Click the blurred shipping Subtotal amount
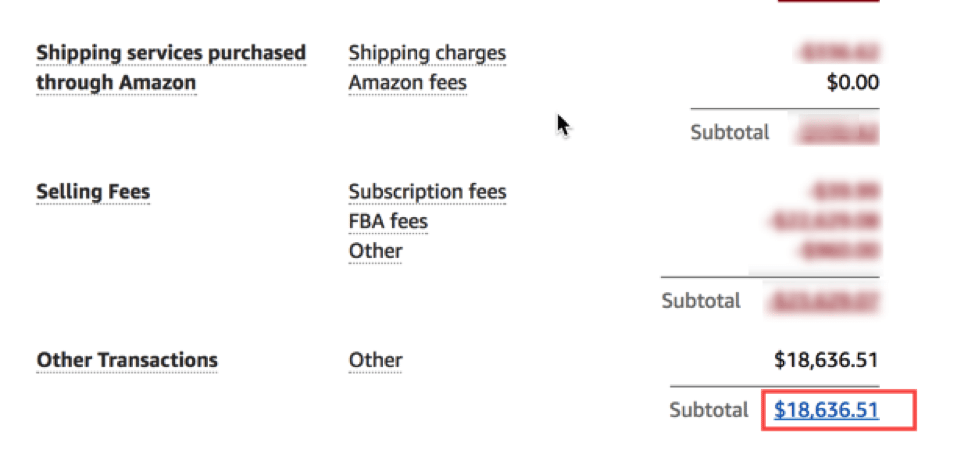Viewport: 961px width, 468px height. 837,133
